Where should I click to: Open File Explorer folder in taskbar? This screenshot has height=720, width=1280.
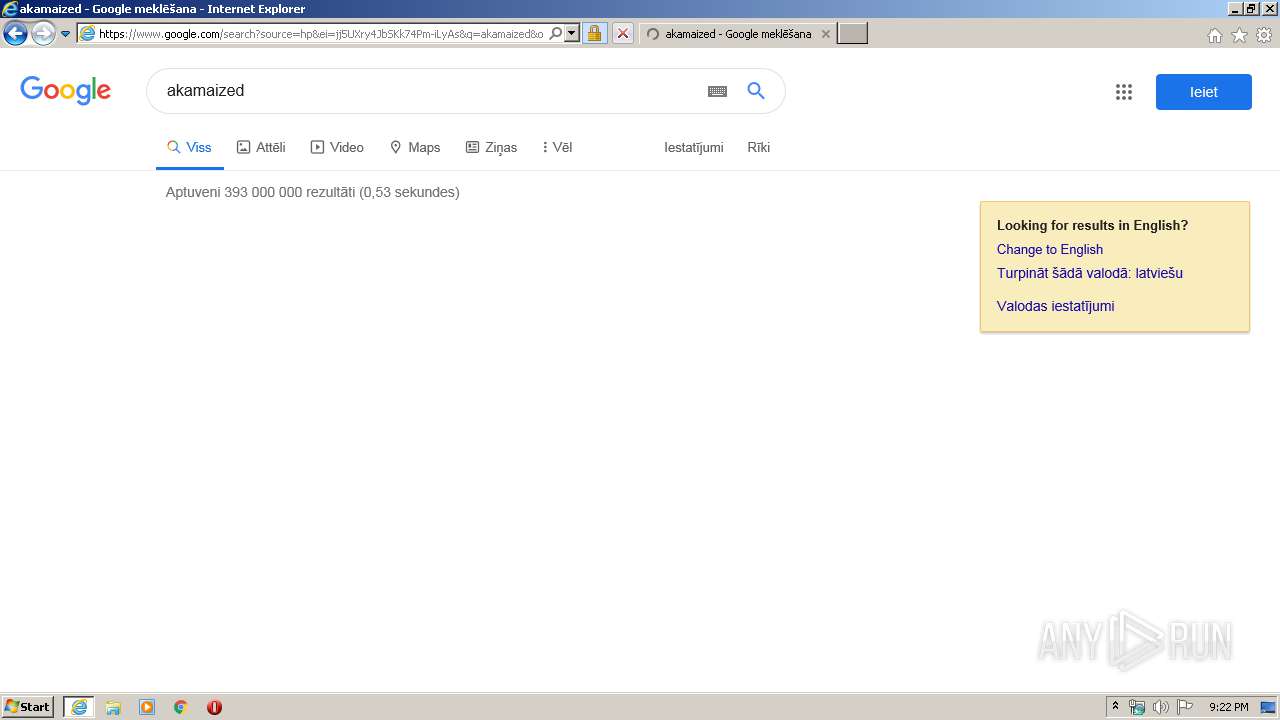point(113,707)
